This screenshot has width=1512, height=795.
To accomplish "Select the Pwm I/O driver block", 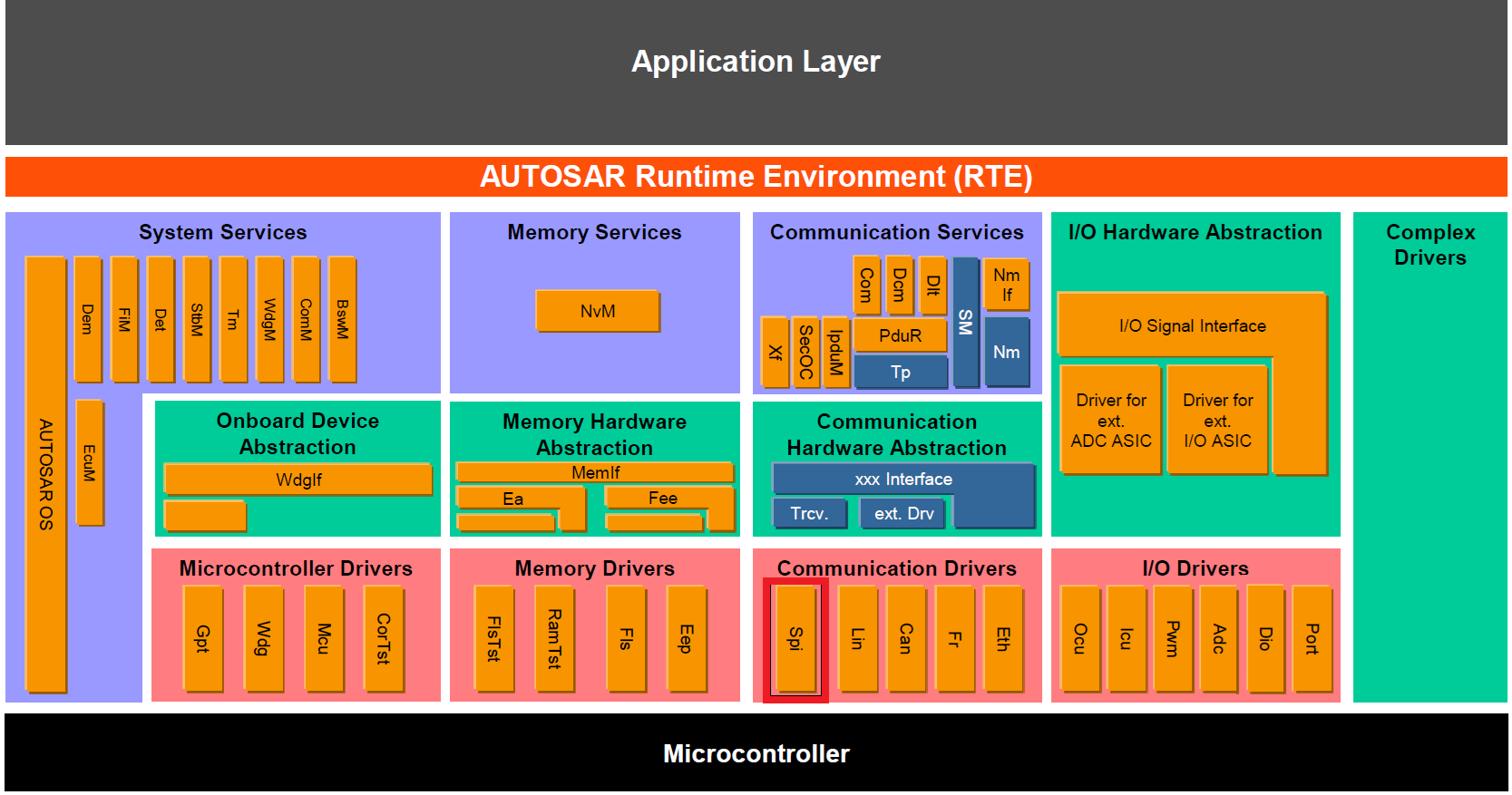I will click(1172, 639).
